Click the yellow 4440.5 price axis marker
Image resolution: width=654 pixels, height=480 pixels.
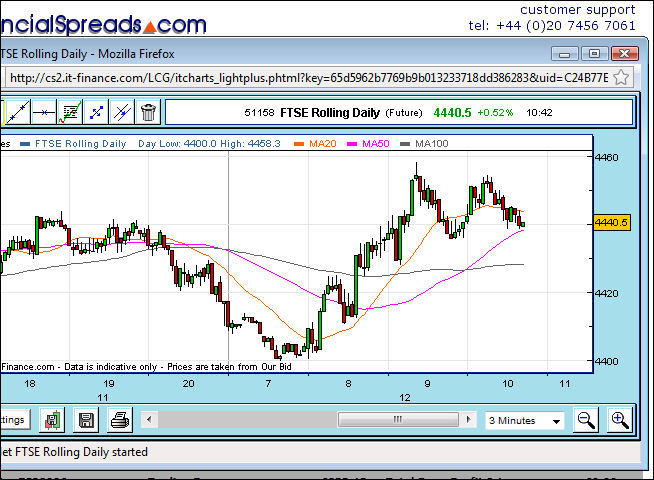[x=611, y=223]
